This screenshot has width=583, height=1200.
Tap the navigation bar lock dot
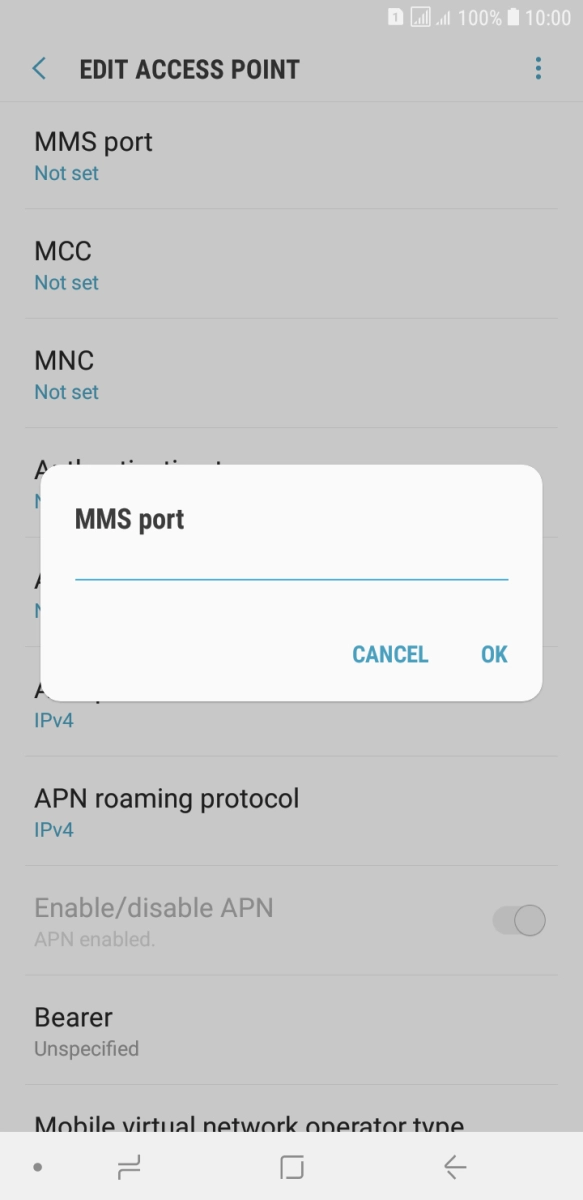click(x=37, y=1167)
